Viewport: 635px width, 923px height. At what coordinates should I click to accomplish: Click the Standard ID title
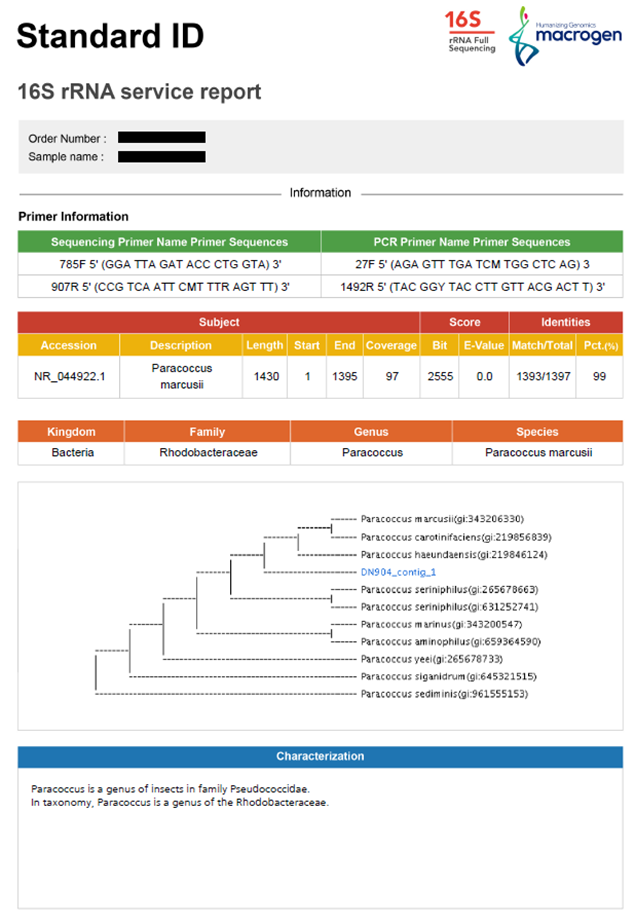coord(110,36)
